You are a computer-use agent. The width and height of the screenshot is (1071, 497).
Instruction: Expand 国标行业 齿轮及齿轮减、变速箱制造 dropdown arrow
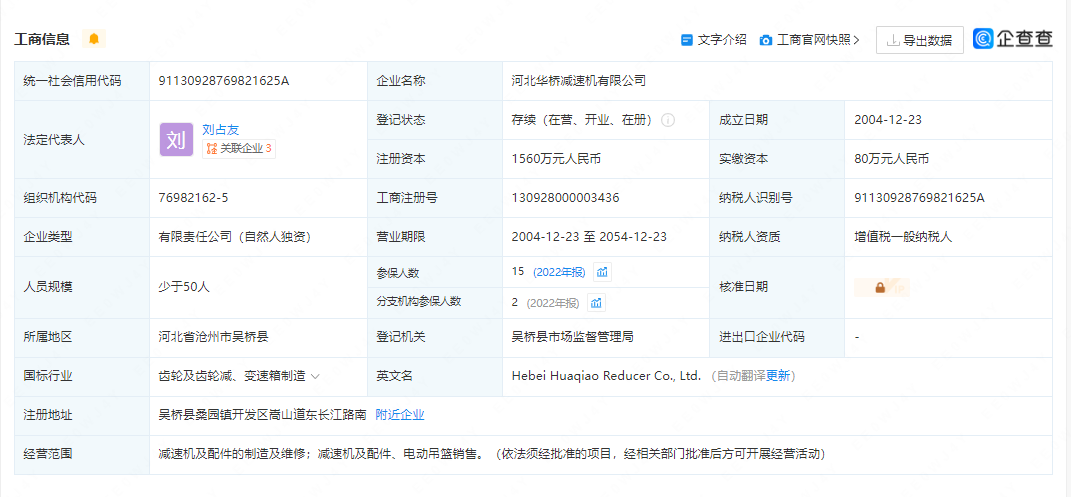tap(316, 375)
